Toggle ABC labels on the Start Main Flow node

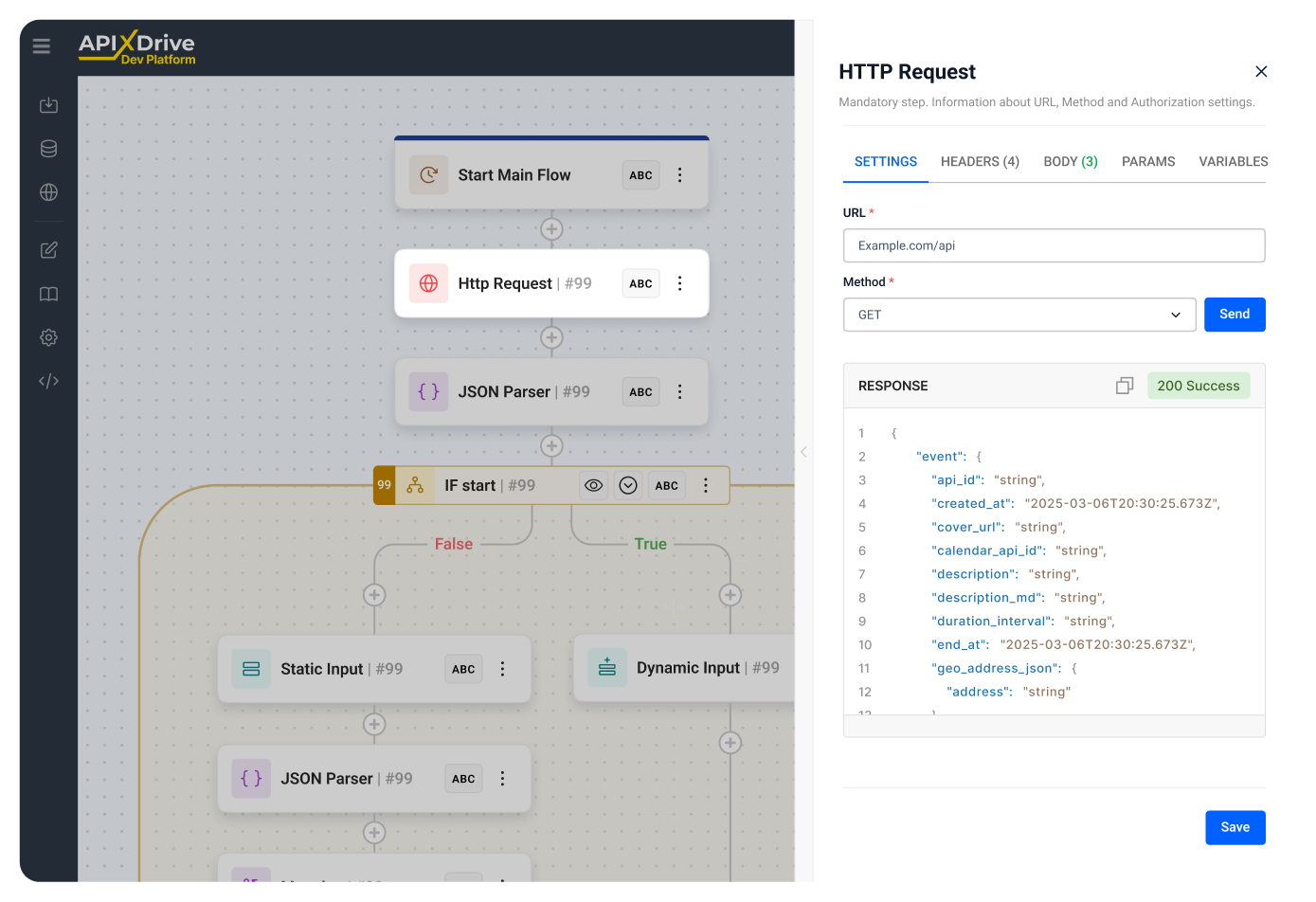point(640,174)
